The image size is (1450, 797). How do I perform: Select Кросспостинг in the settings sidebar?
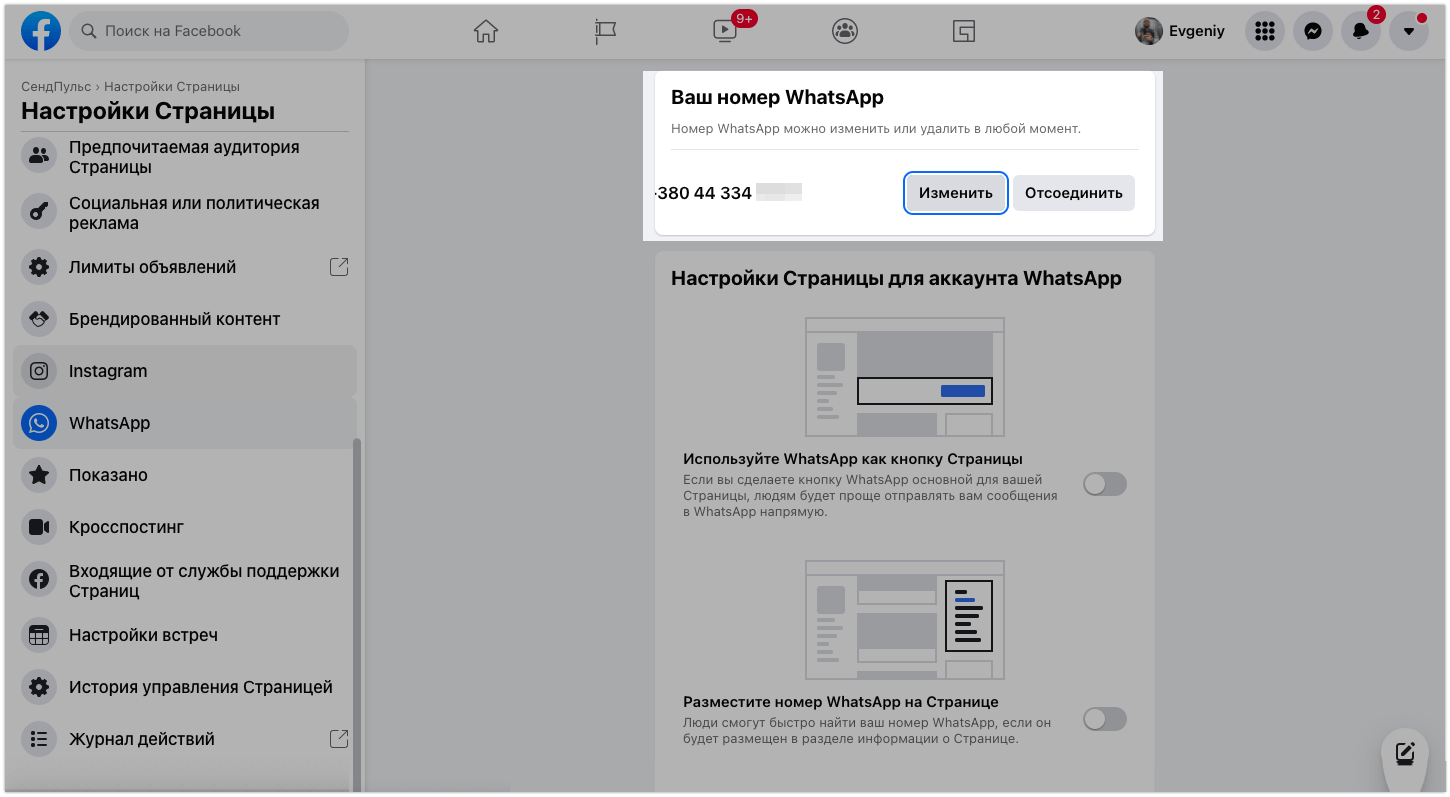pos(126,527)
